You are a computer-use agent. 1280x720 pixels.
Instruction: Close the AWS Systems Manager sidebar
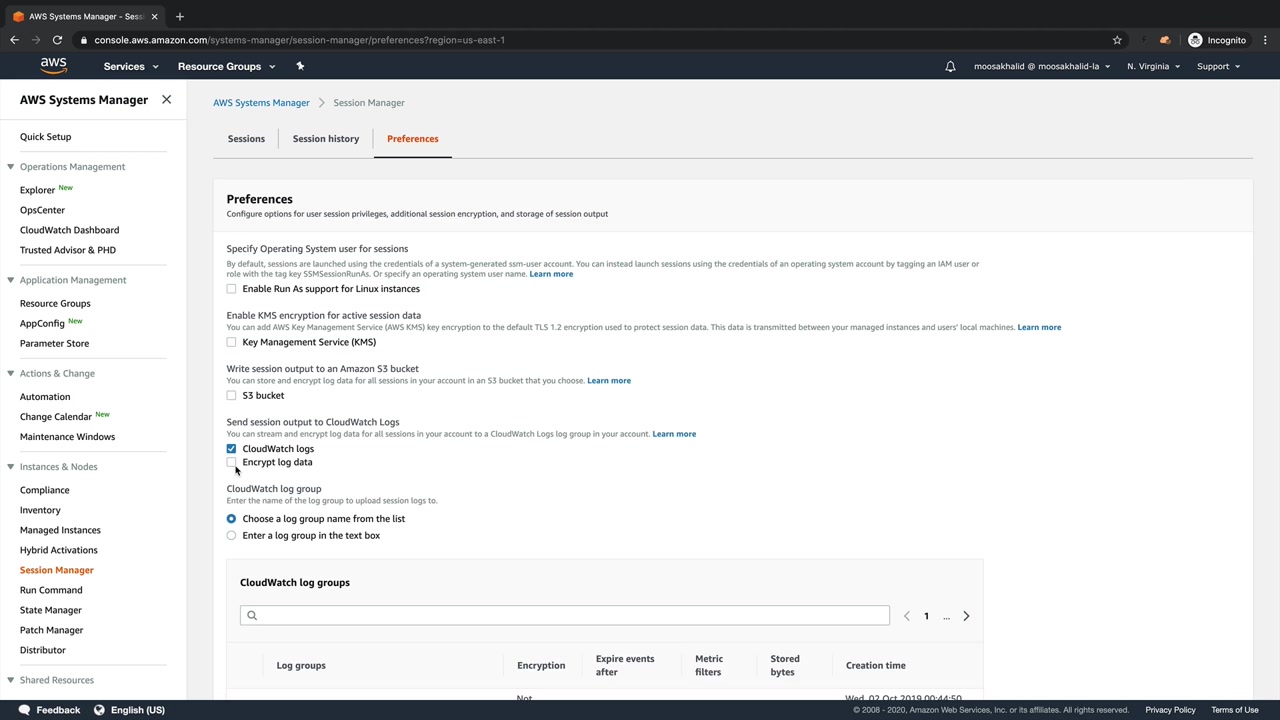coord(166,100)
